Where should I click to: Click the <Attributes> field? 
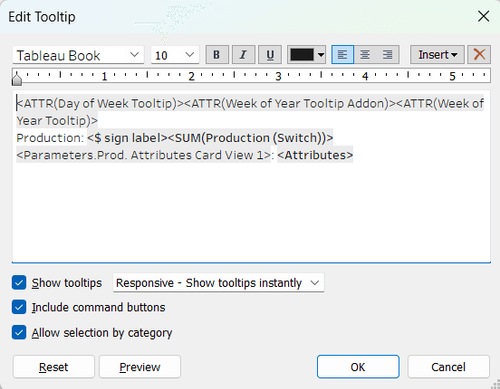(315, 155)
